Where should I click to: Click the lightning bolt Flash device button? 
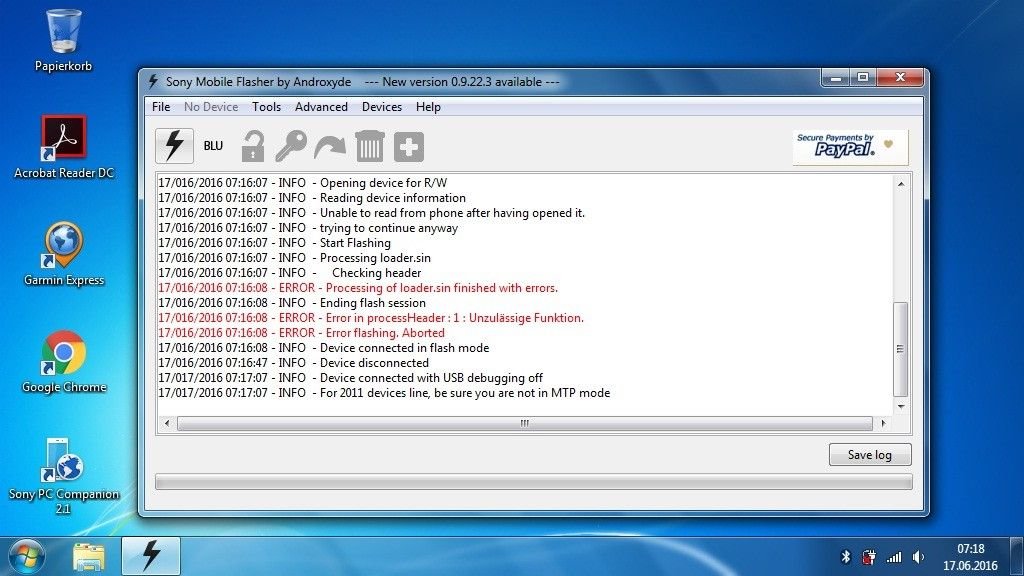coord(174,146)
